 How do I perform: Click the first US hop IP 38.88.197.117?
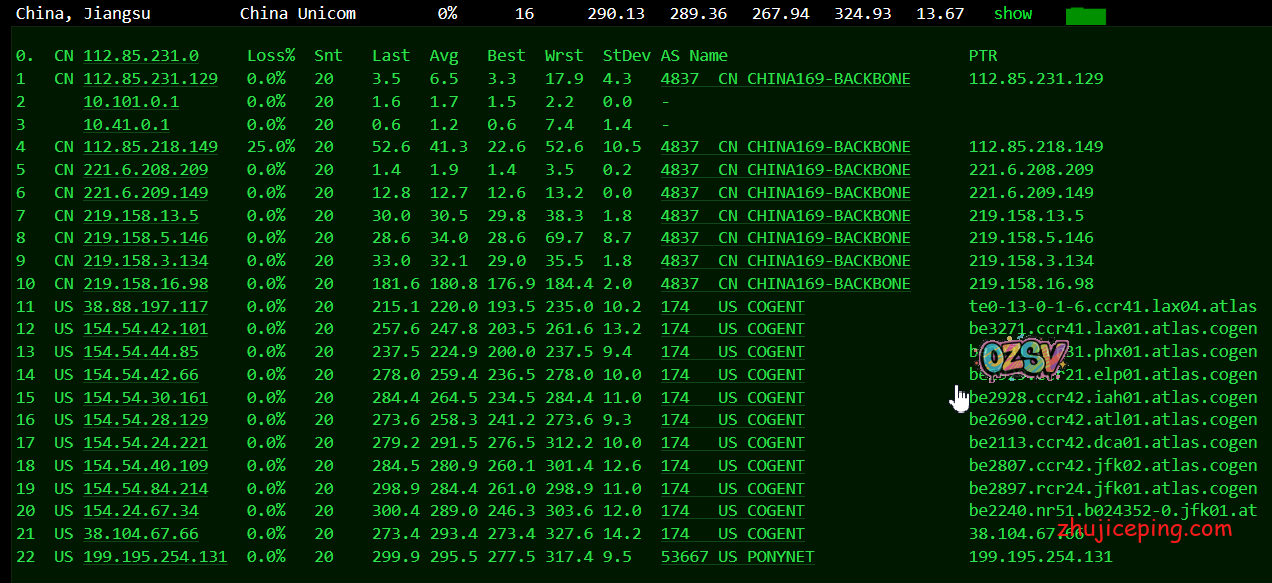[145, 307]
